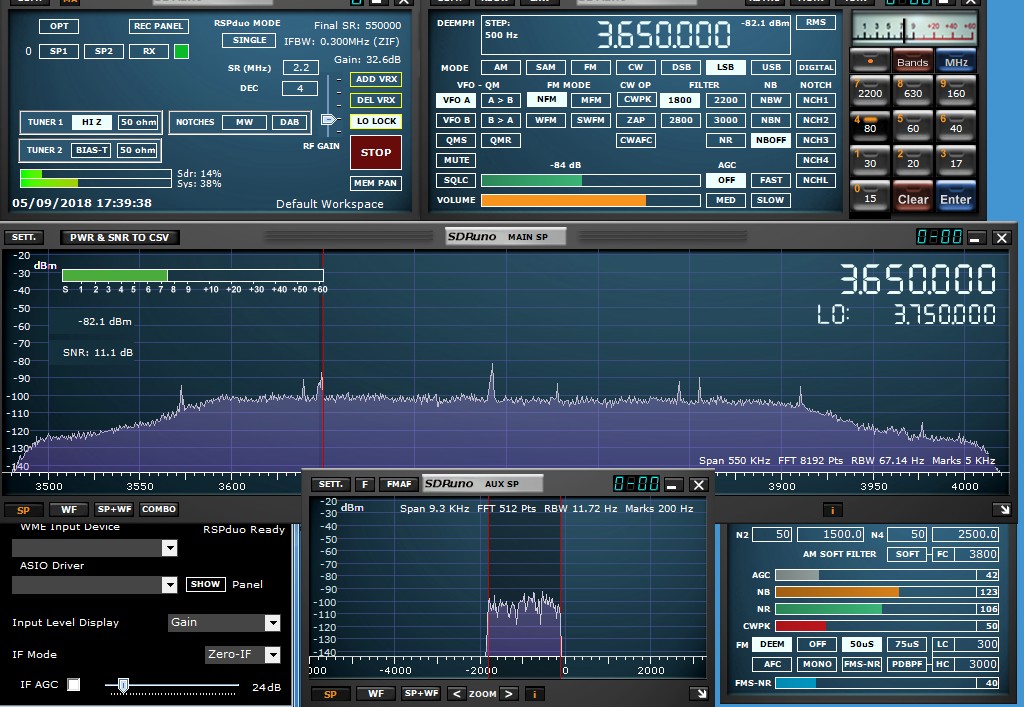Select the 2200 m band key

click(x=870, y=89)
